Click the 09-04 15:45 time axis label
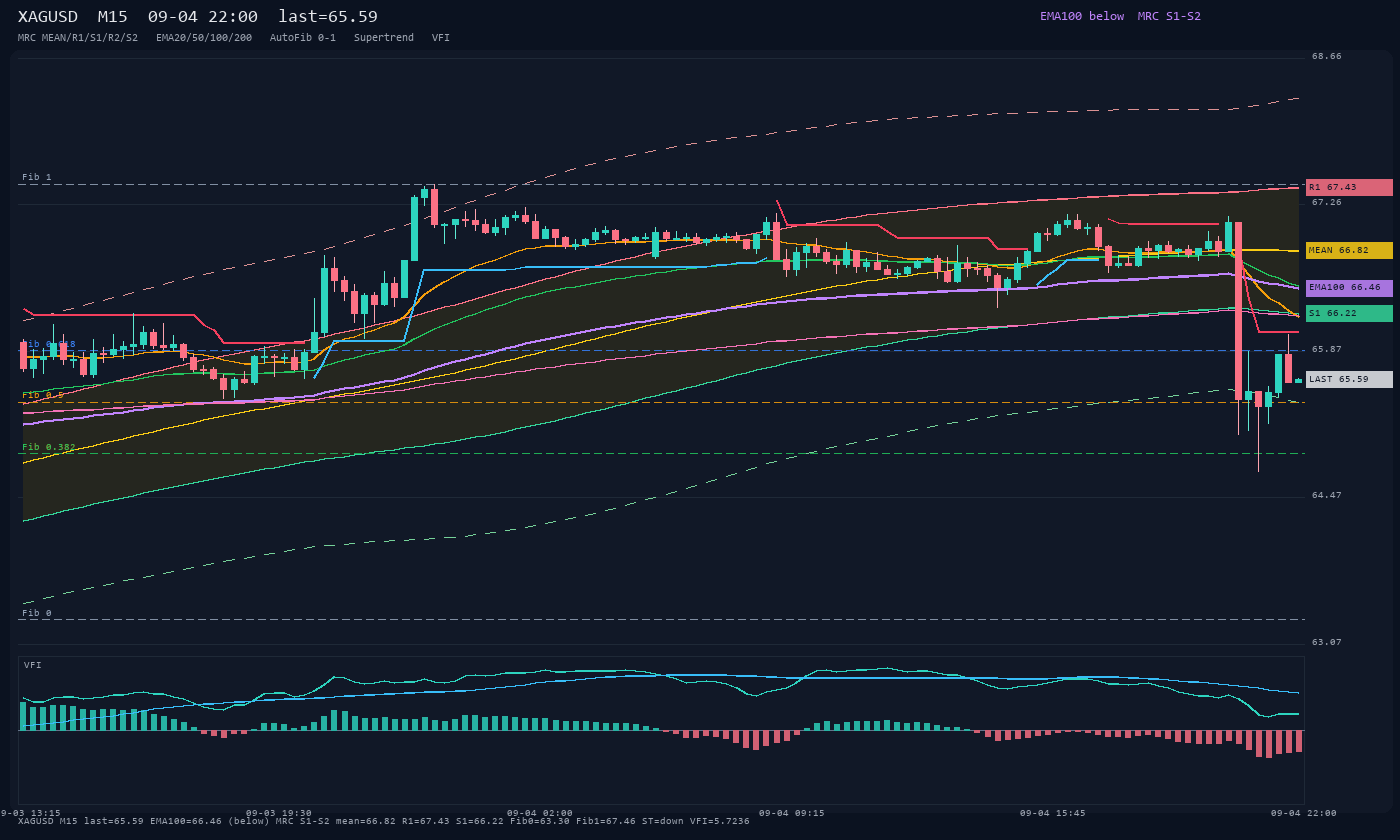 1053,813
